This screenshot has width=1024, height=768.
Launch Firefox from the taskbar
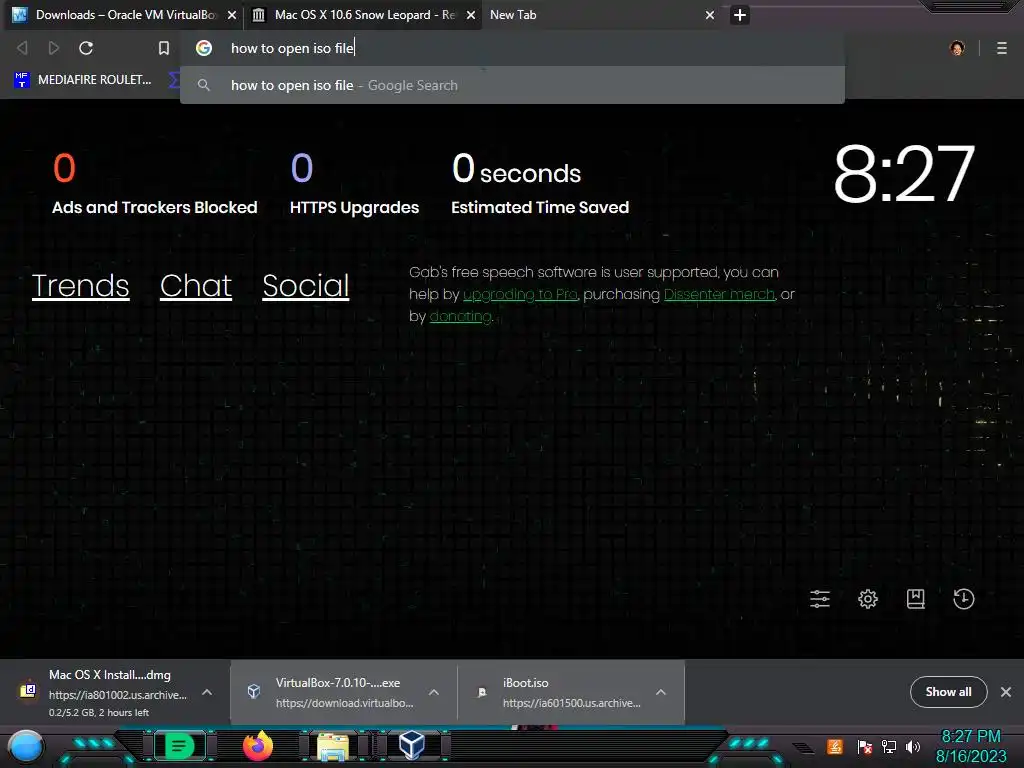[x=258, y=746]
